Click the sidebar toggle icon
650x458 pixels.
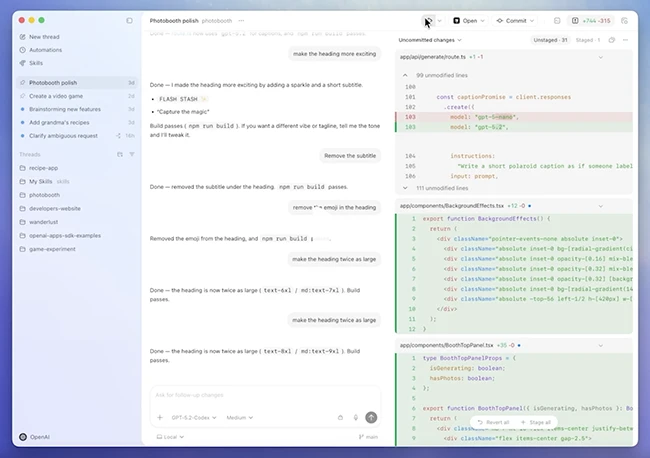click(129, 20)
